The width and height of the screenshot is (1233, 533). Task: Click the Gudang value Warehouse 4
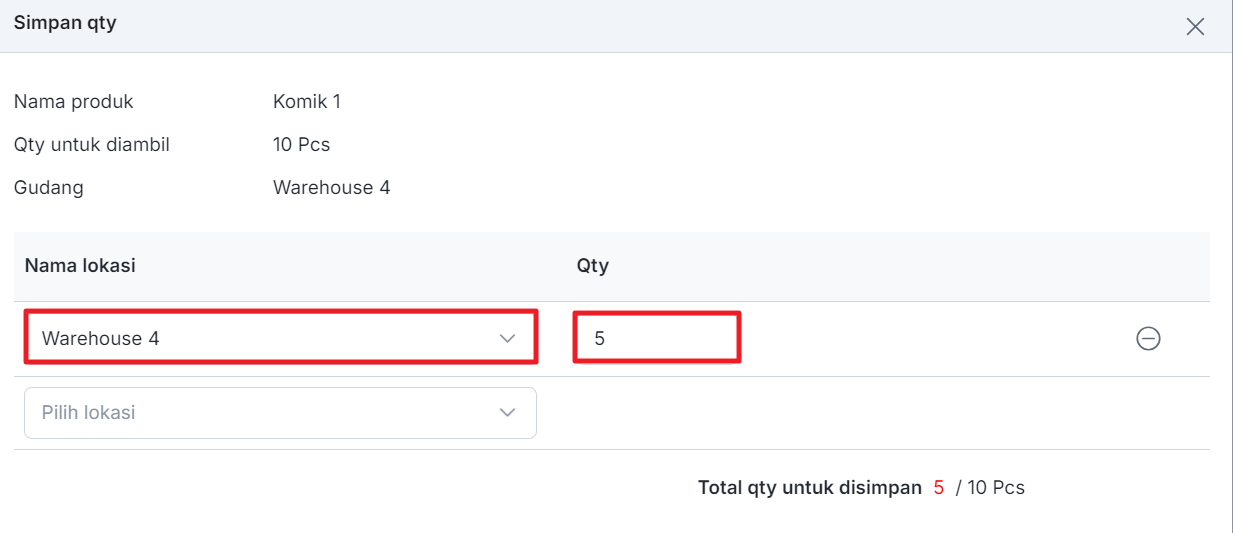point(332,187)
